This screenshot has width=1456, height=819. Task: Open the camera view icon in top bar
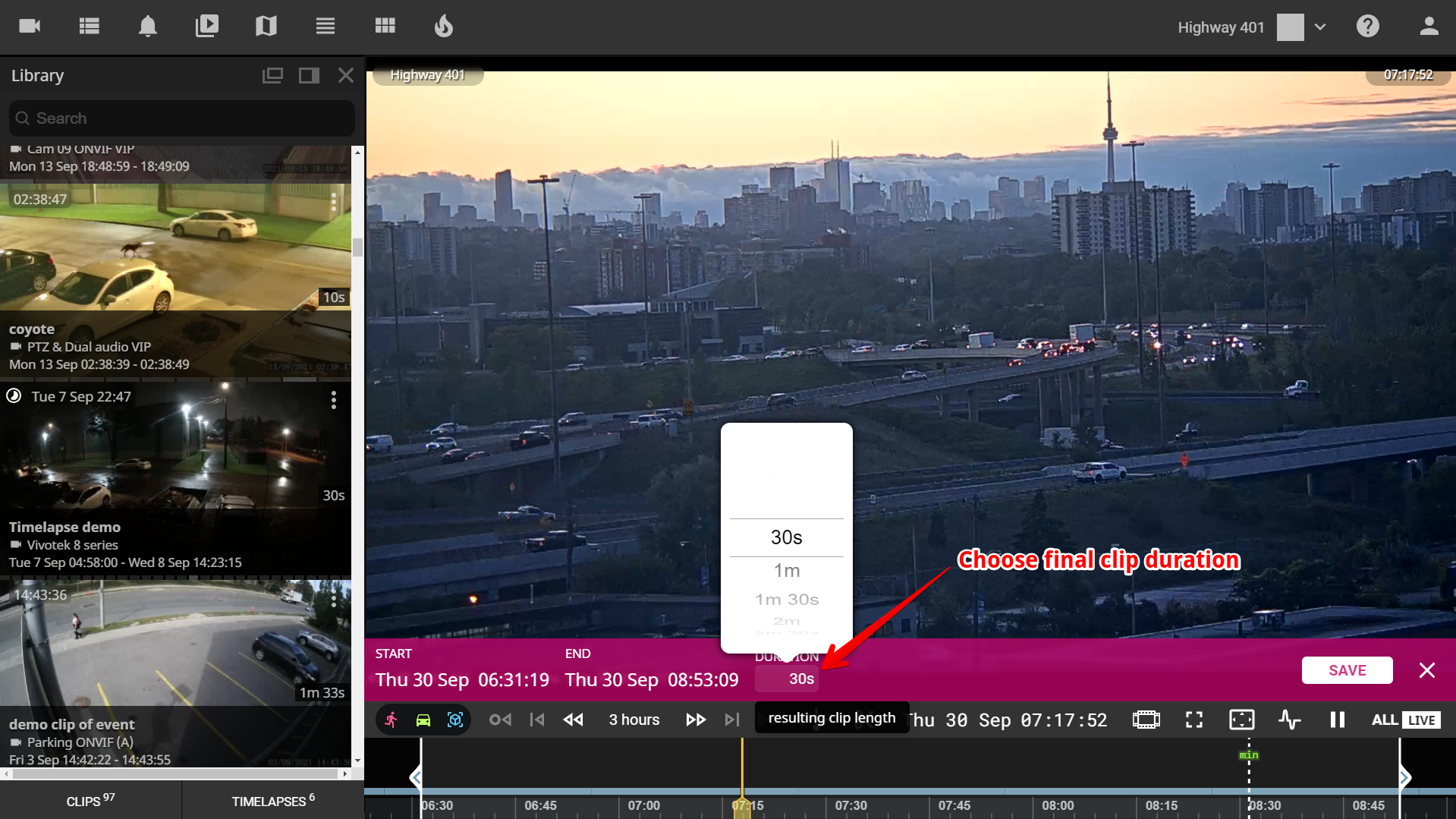pos(30,27)
